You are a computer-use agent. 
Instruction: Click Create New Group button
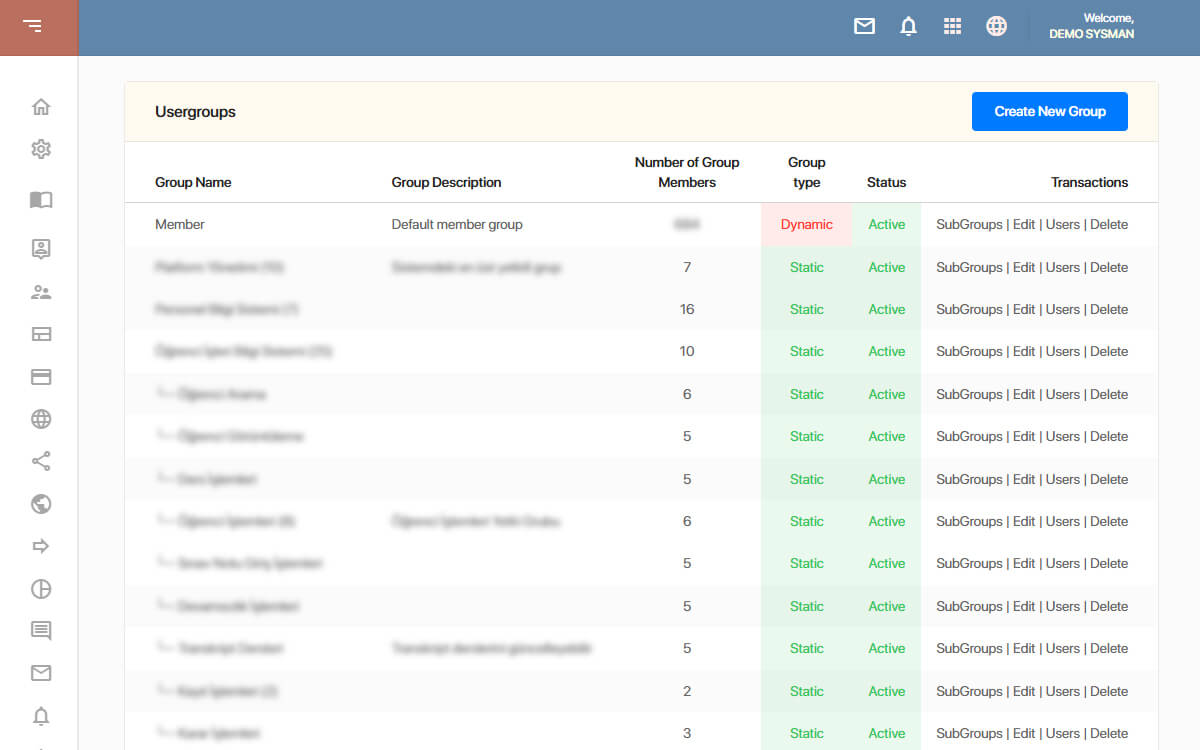coord(1050,112)
